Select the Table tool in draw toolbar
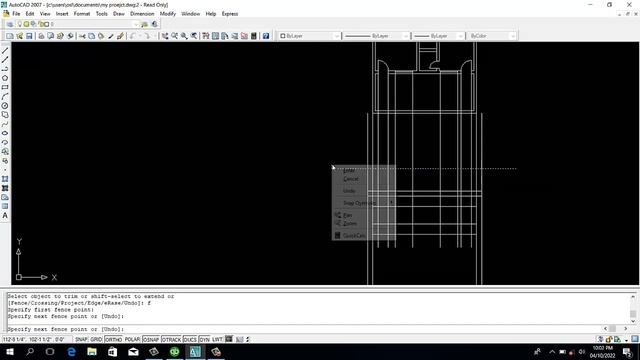 coord(5,206)
